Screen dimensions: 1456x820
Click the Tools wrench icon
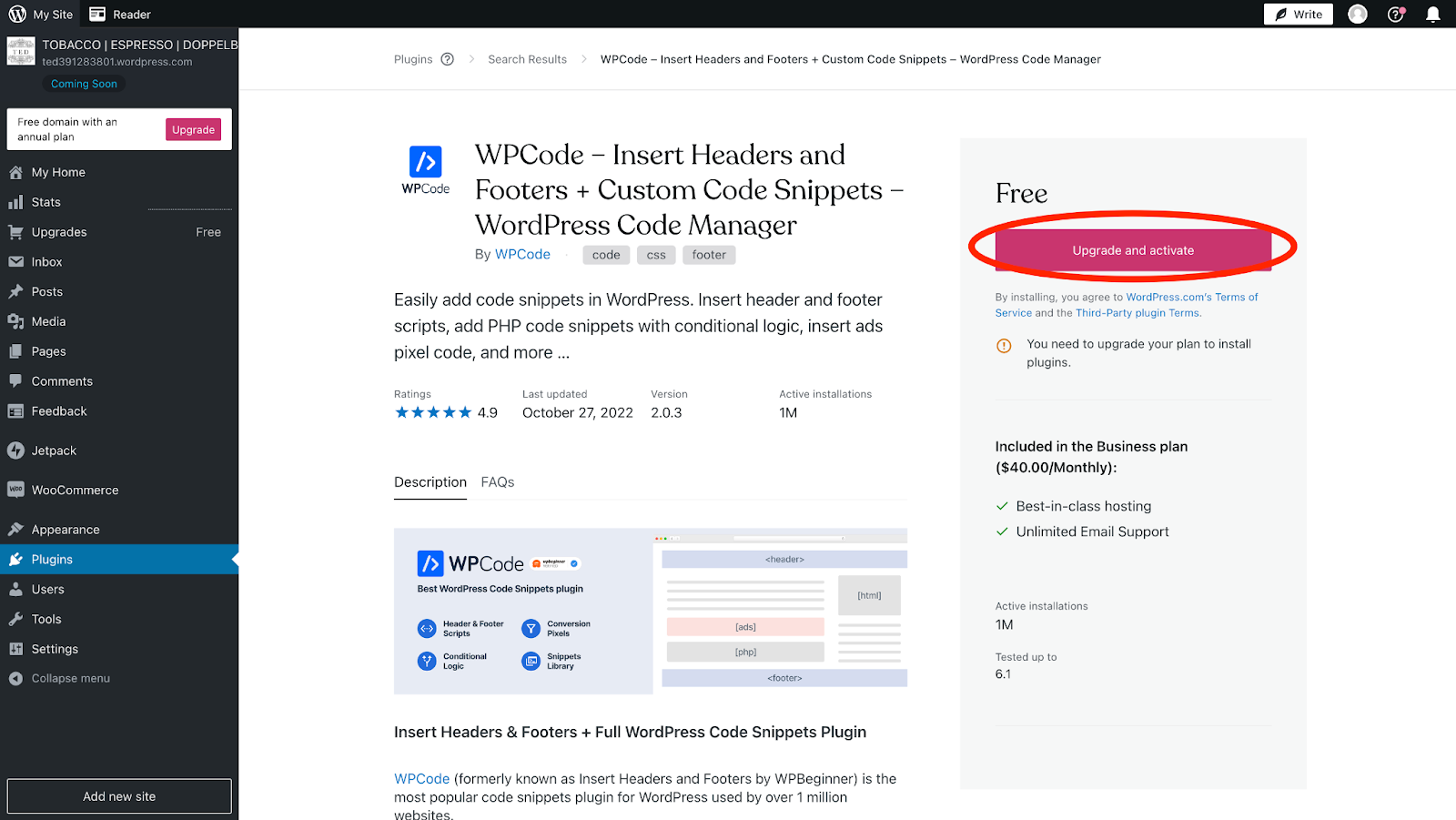pyautogui.click(x=15, y=619)
